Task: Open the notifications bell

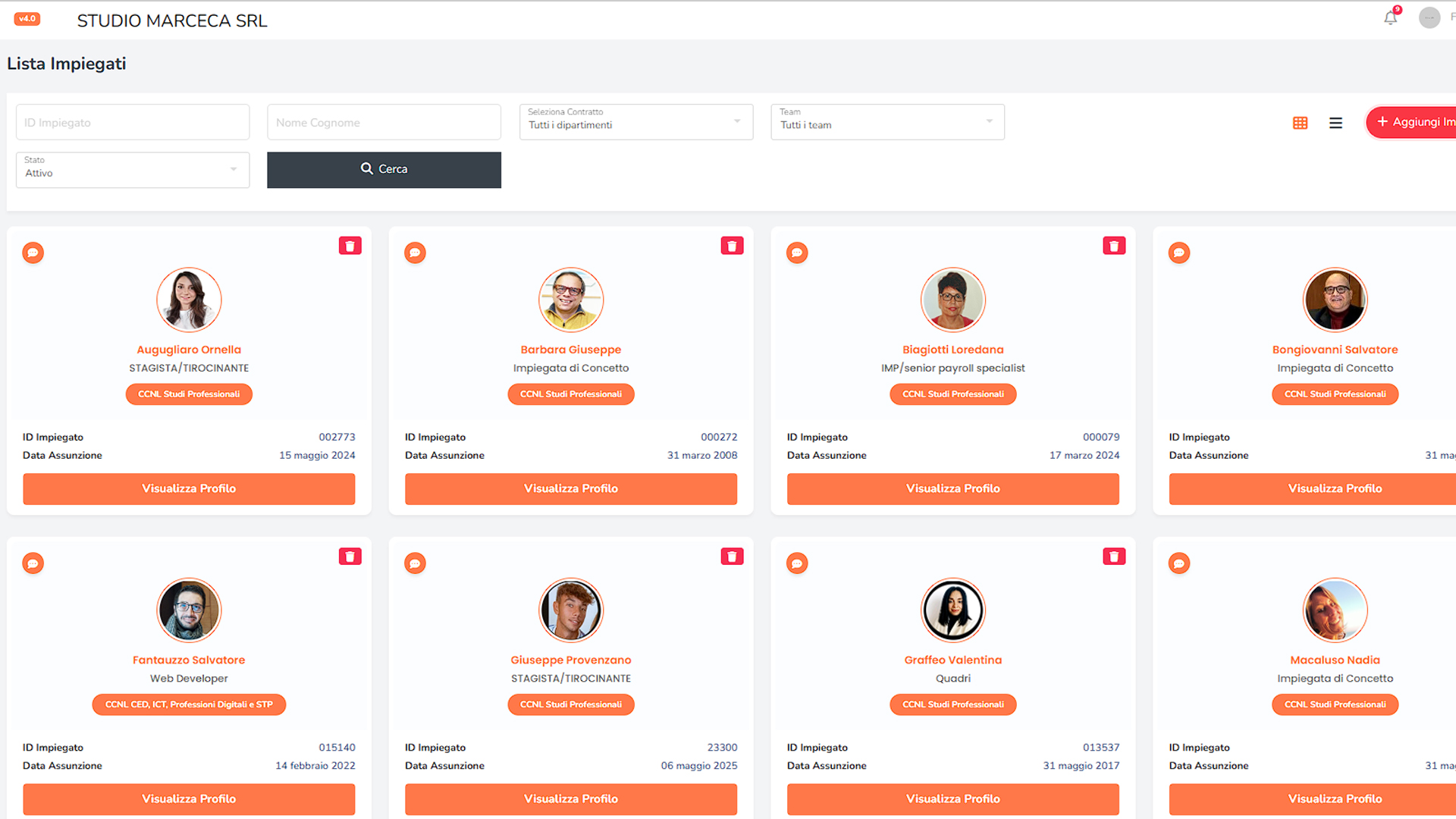Action: [1390, 18]
